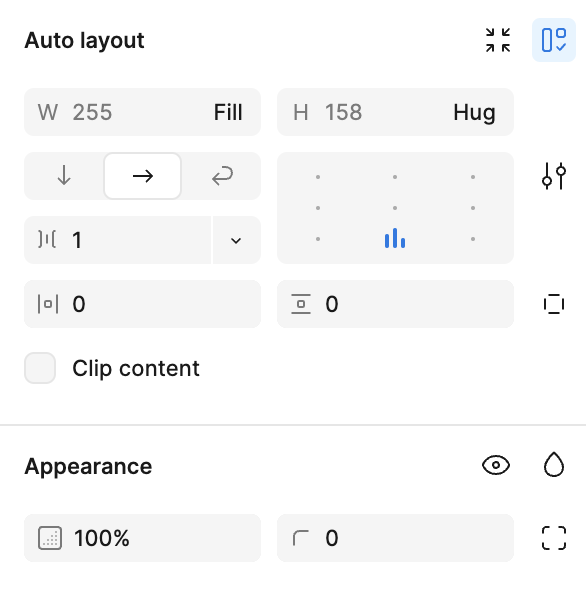Viewport: 586px width, 590px height.
Task: Click the collapse layout icon in the Auto layout header
Action: 498,40
